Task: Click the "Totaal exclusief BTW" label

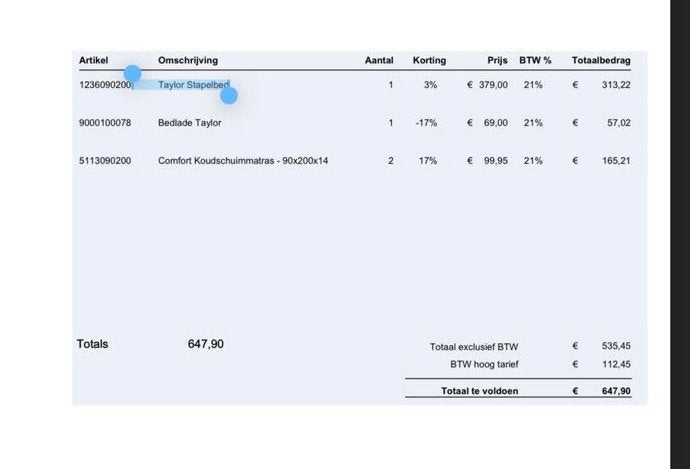Action: 474,347
